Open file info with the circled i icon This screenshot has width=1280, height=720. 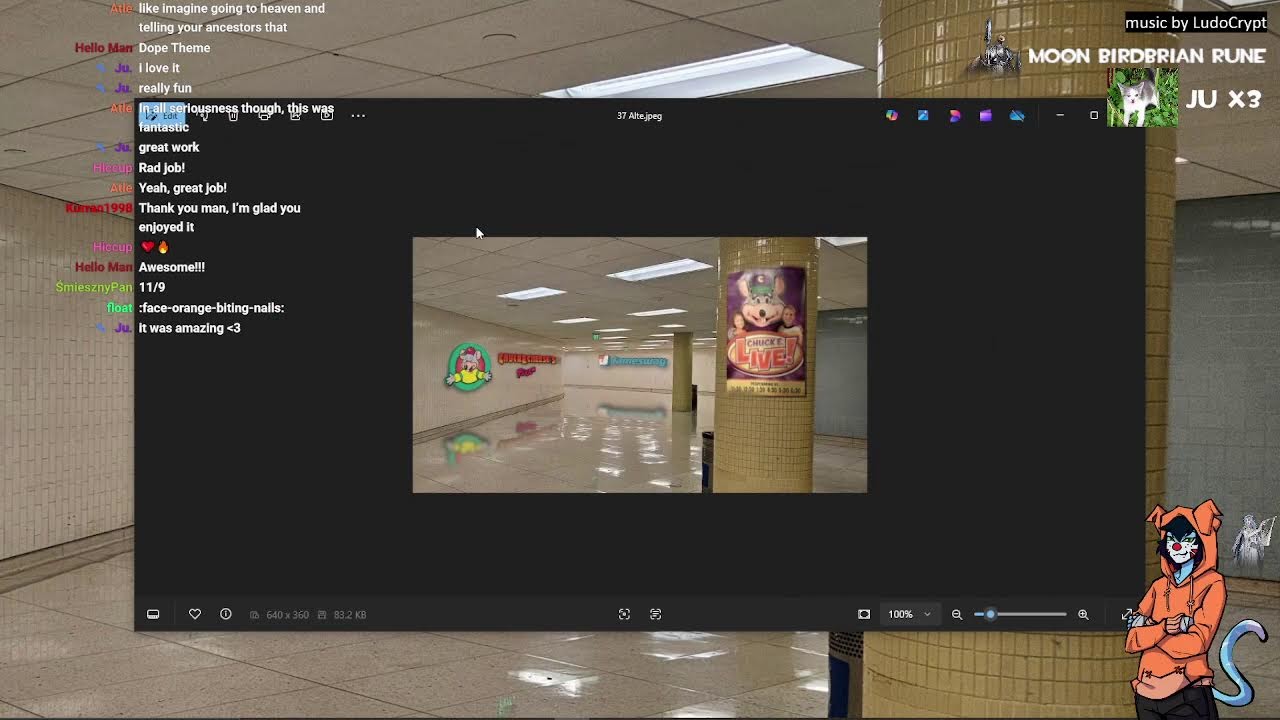226,614
